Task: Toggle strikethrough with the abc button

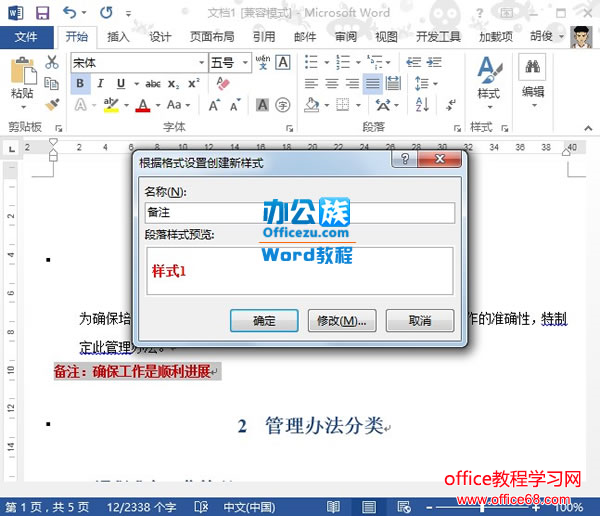Action: [x=153, y=84]
